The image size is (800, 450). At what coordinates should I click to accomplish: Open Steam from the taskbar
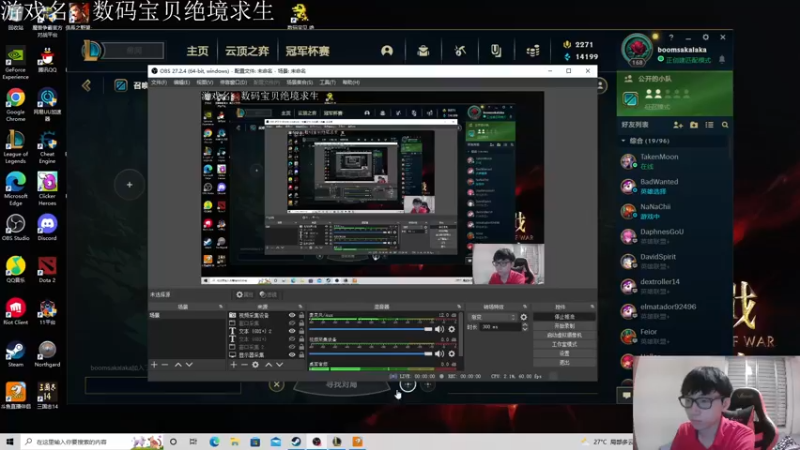[296, 442]
